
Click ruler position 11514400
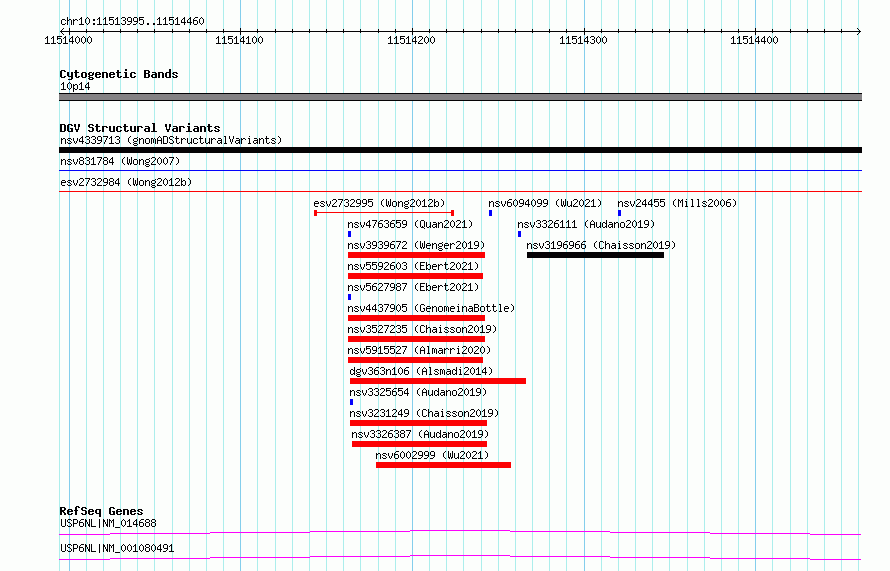[x=754, y=40]
